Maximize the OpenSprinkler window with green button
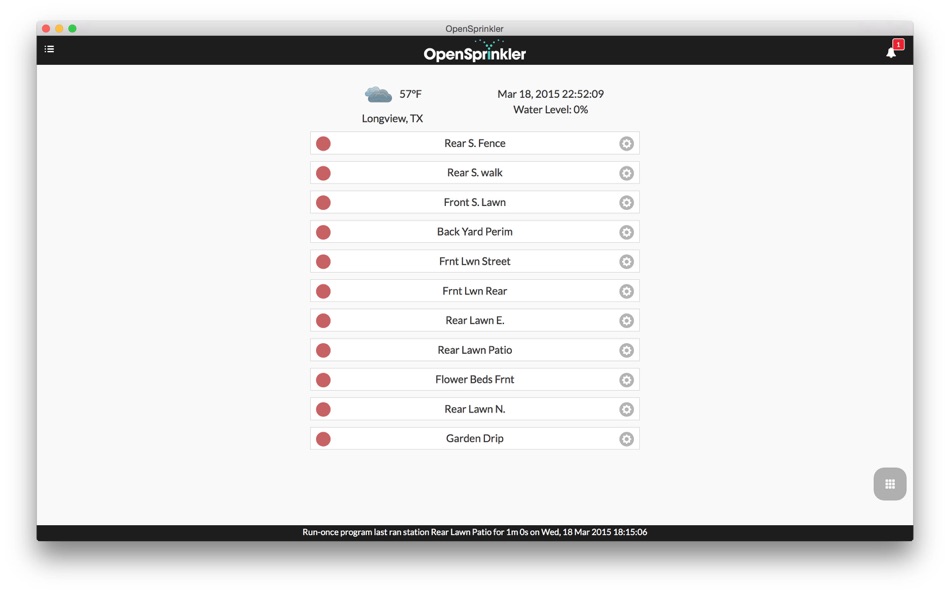This screenshot has height=594, width=950. pos(73,28)
